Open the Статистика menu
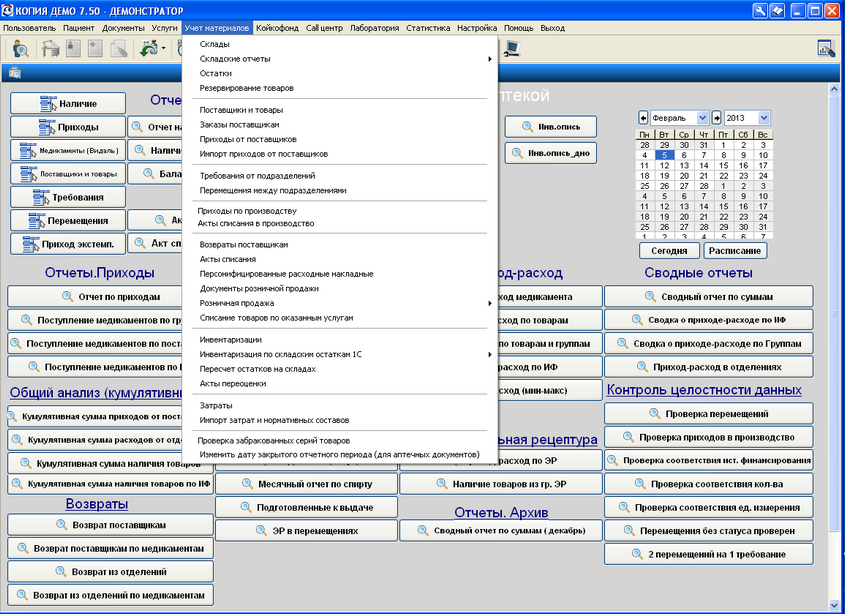 point(428,28)
